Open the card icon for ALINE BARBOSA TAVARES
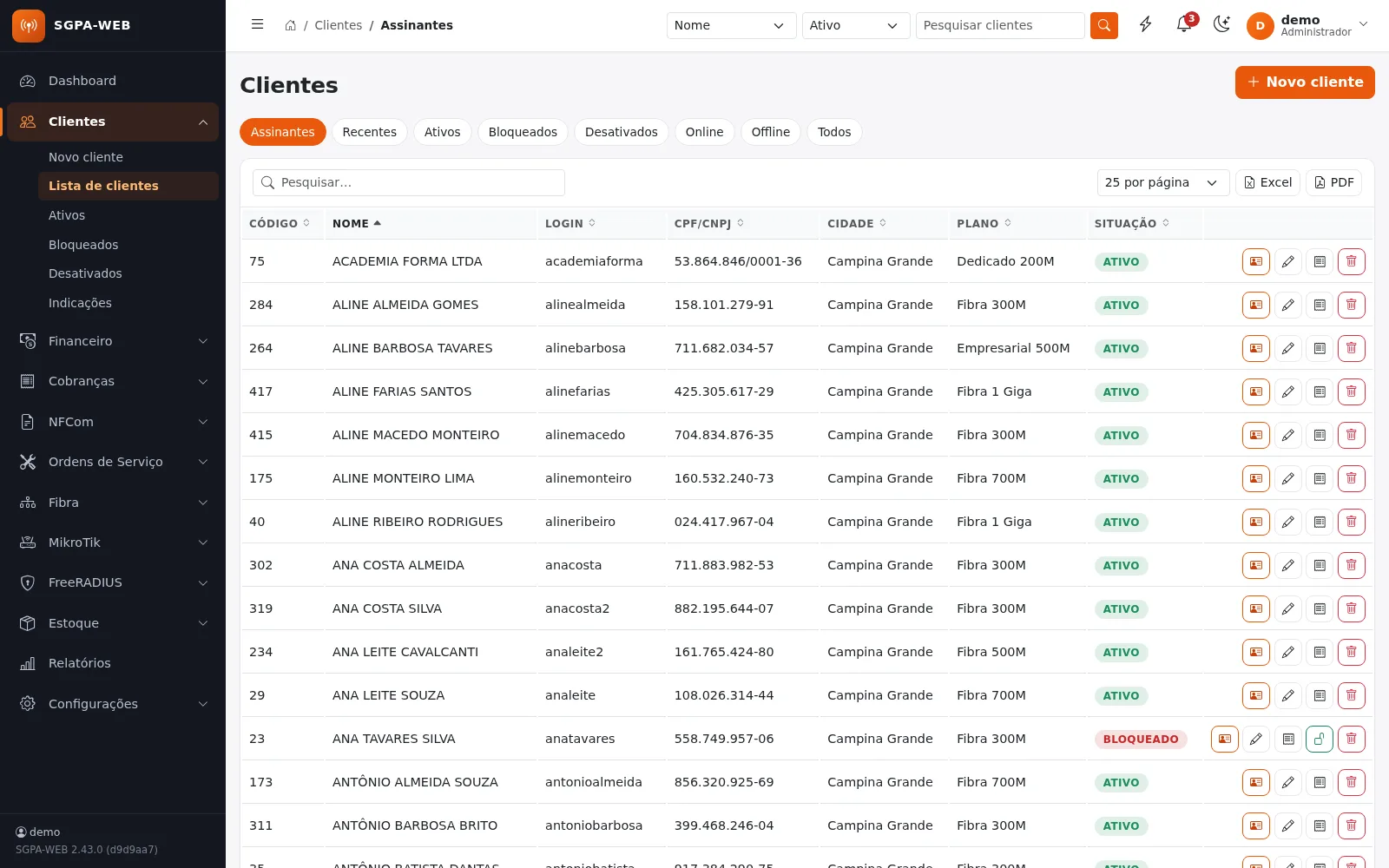 1256,348
